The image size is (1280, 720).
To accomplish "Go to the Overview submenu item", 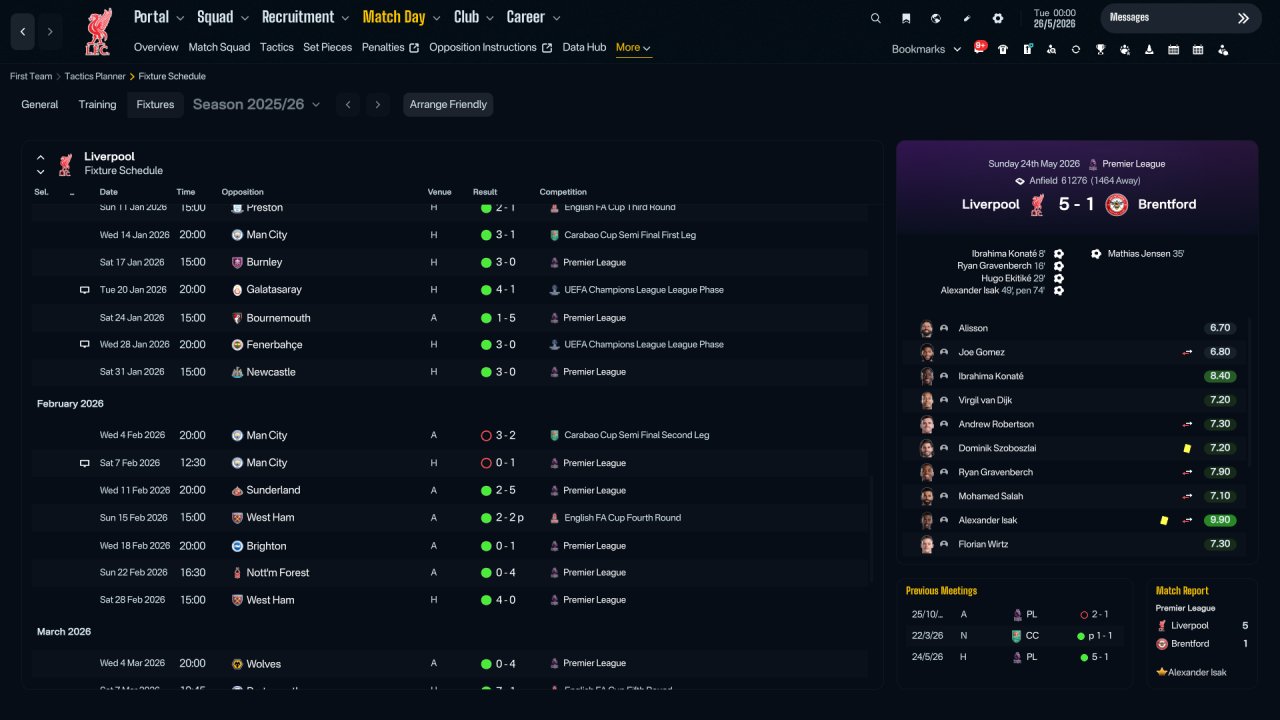I will 156,47.
